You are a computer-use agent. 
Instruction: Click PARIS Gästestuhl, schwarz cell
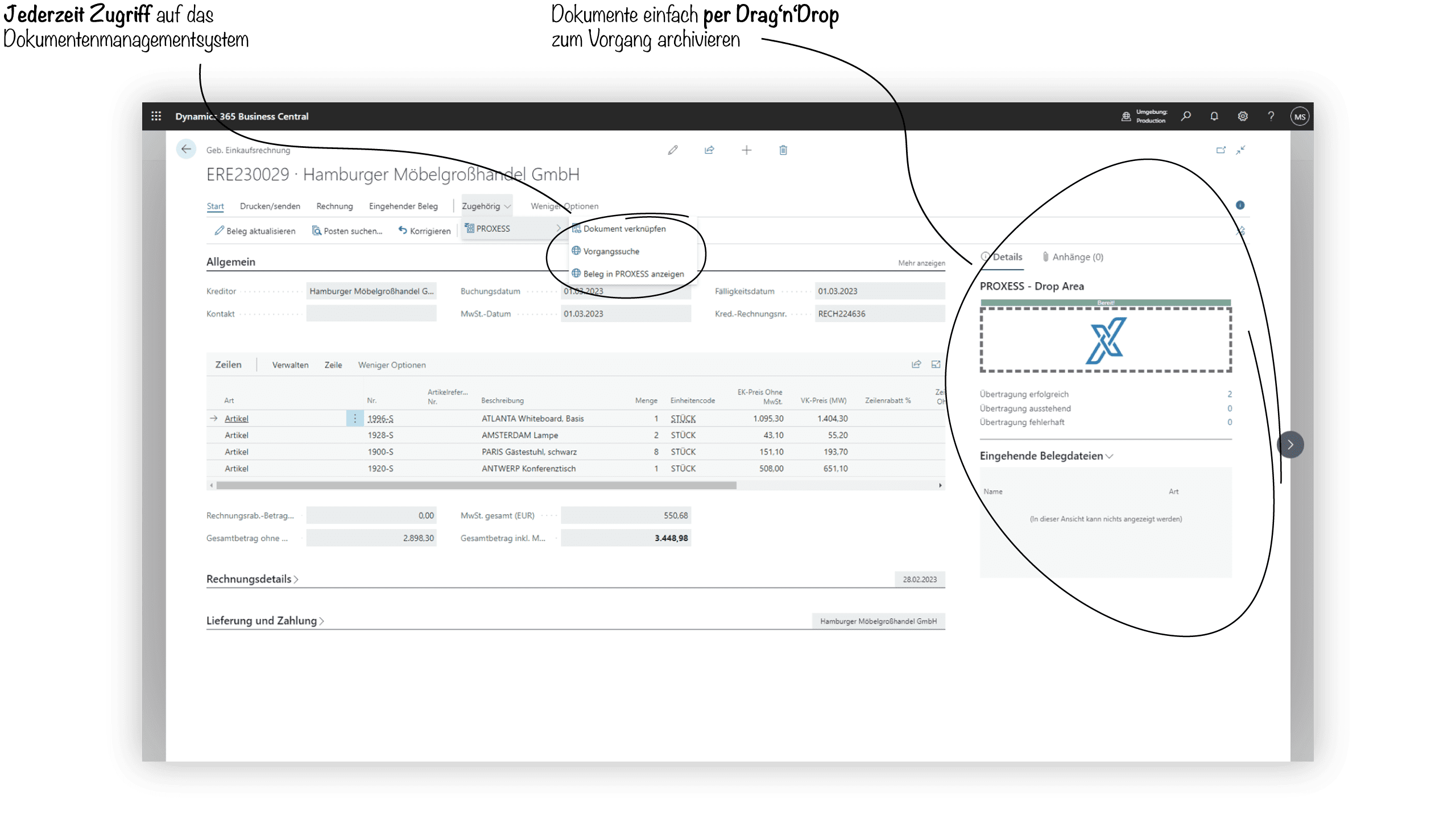pyautogui.click(x=529, y=452)
